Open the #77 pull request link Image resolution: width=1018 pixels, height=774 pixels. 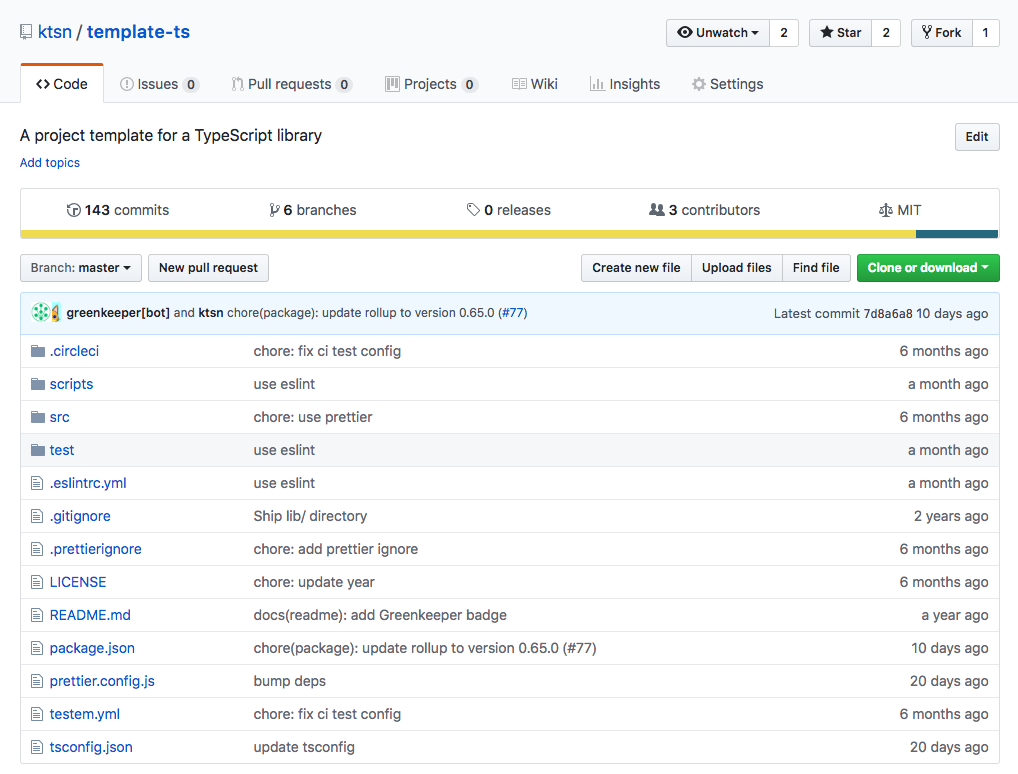[513, 313]
